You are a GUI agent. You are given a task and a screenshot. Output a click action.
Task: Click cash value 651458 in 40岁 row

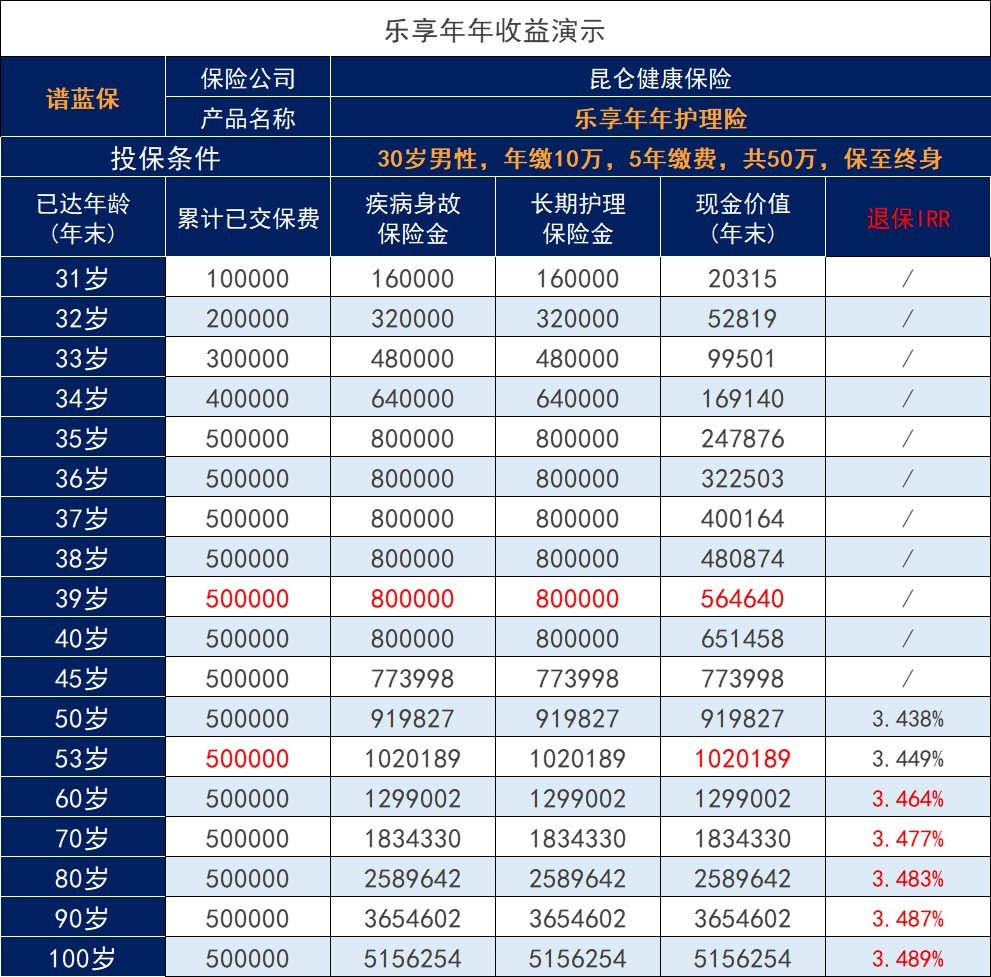pyautogui.click(x=742, y=639)
